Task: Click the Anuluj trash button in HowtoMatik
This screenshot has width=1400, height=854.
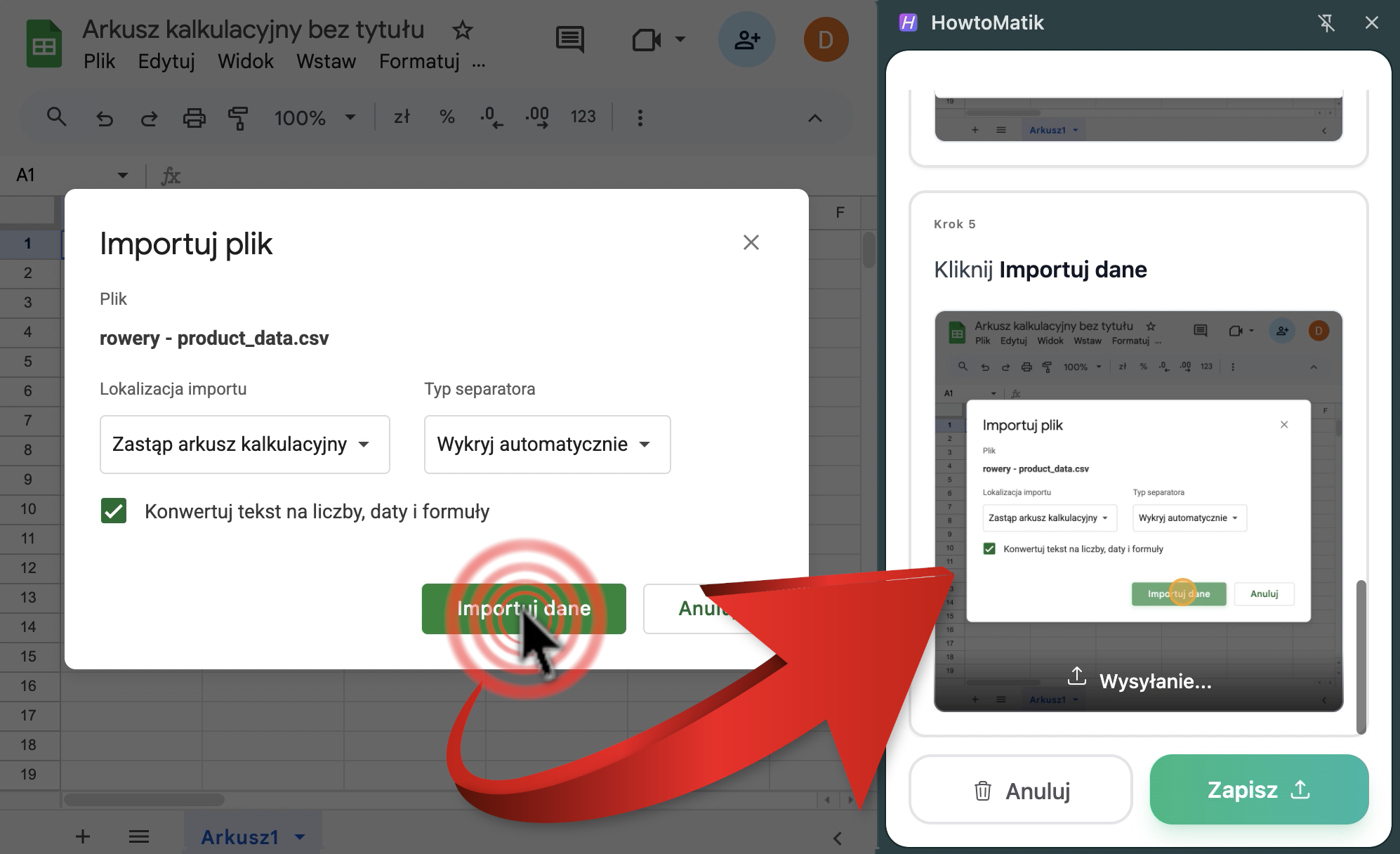Action: (1021, 791)
